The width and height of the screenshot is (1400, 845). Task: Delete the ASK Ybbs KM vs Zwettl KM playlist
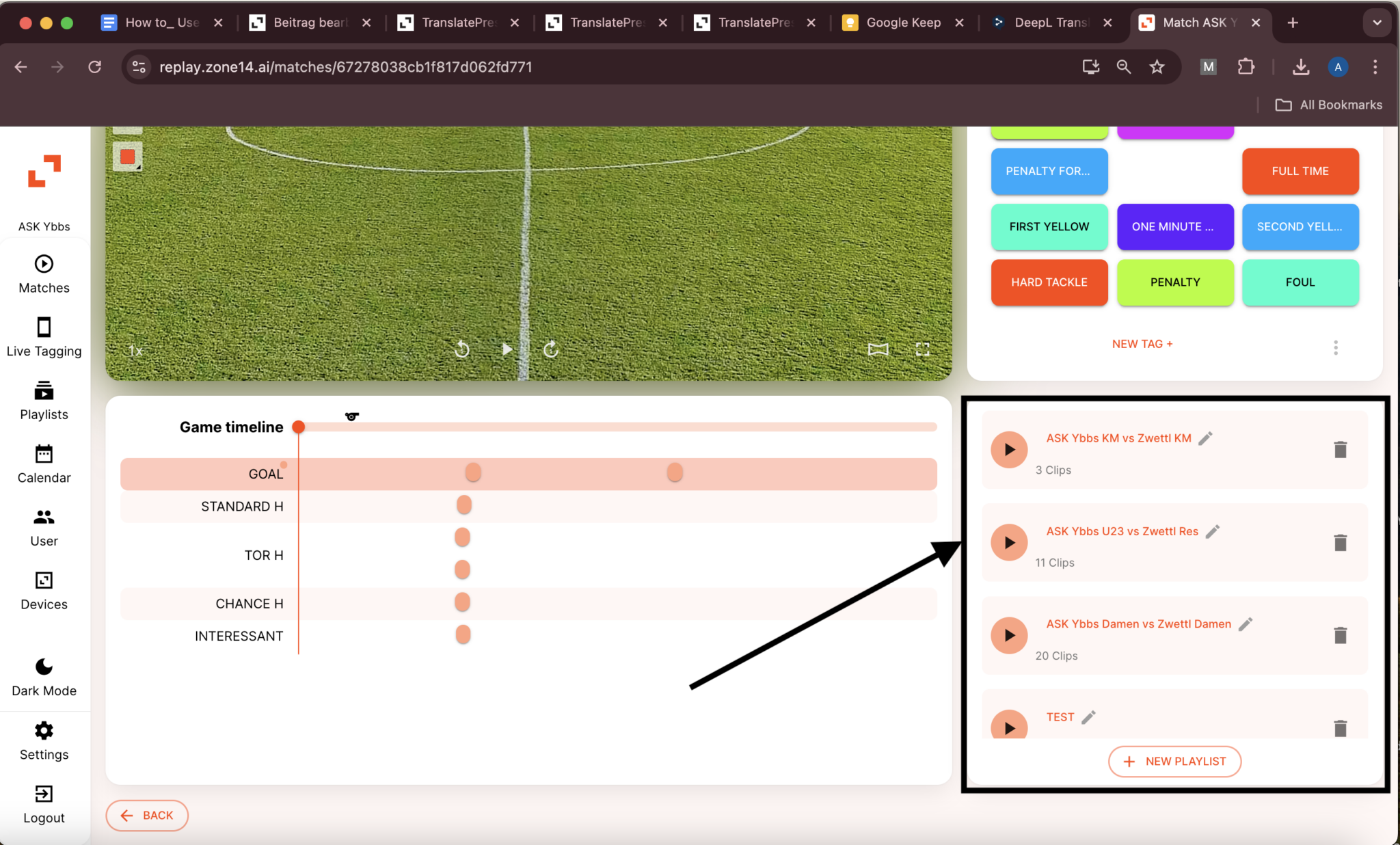1339,449
